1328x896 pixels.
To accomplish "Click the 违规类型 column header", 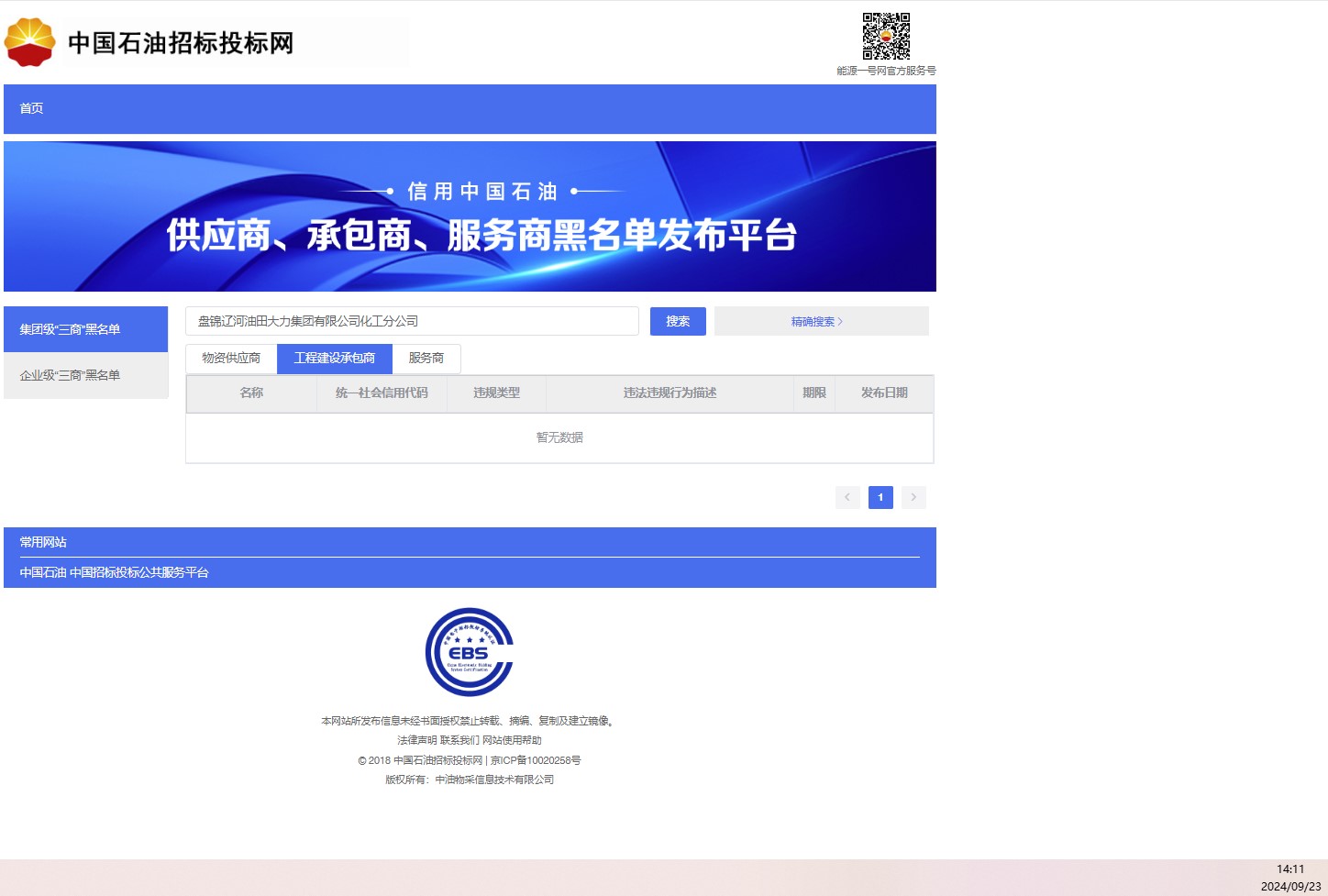I will point(496,393).
